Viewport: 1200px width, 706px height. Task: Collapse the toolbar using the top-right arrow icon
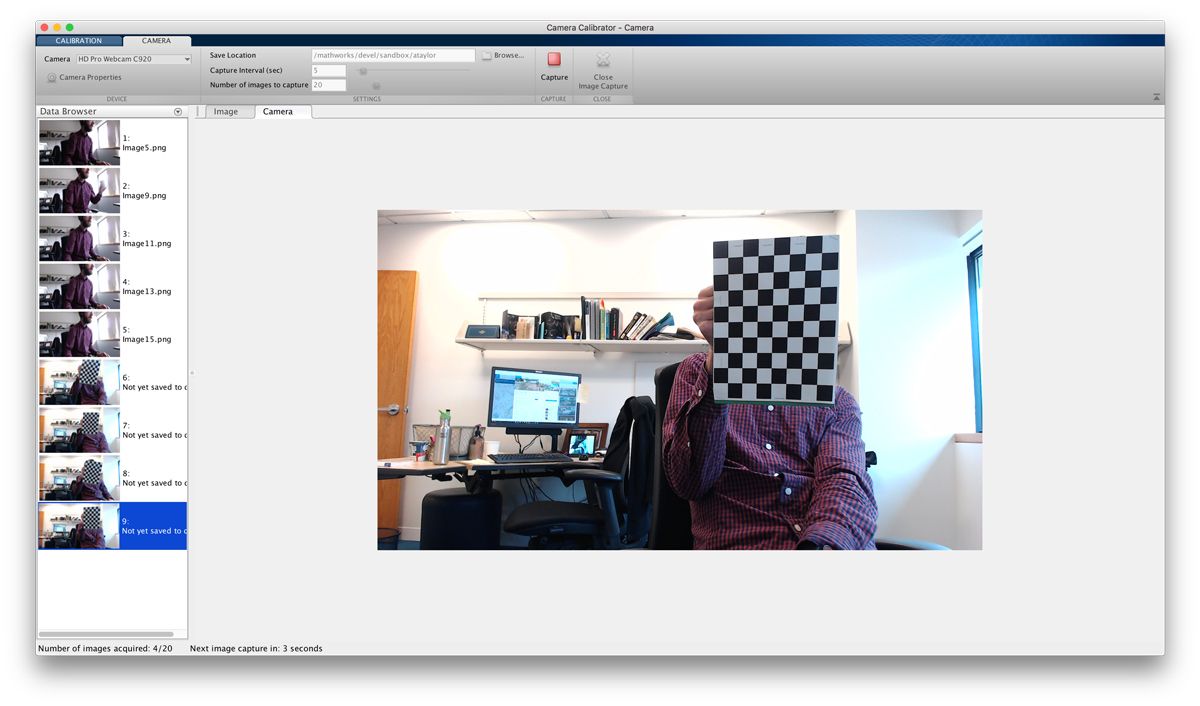pos(1156,97)
